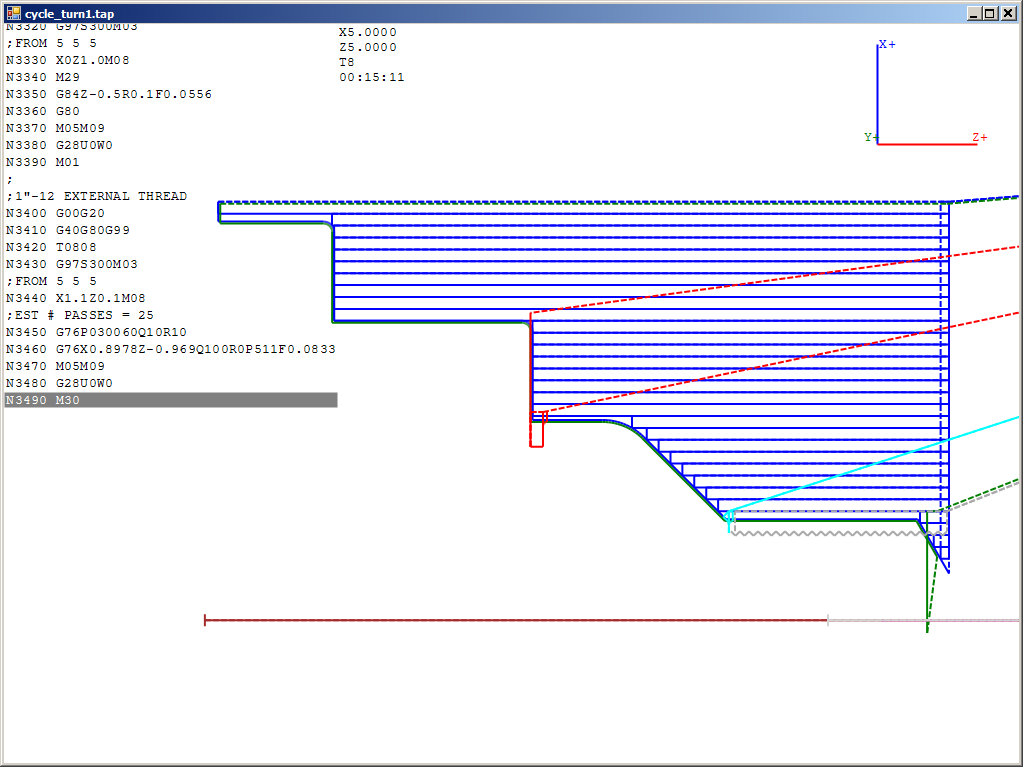Select tool change line N3420 T0808
This screenshot has width=1023, height=767.
52,247
